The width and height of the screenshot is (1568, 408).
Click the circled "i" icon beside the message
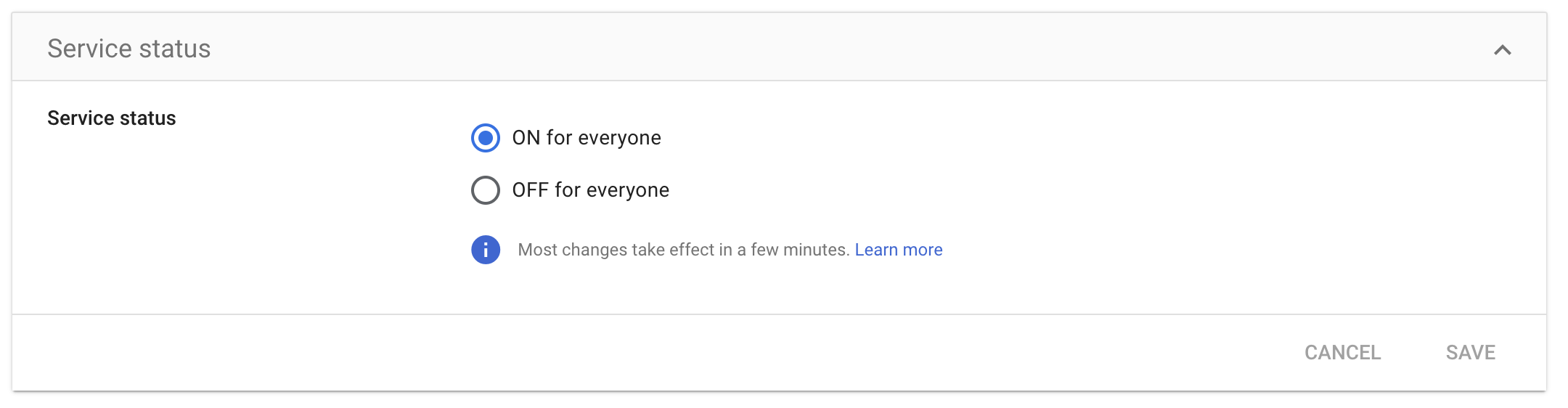point(486,250)
